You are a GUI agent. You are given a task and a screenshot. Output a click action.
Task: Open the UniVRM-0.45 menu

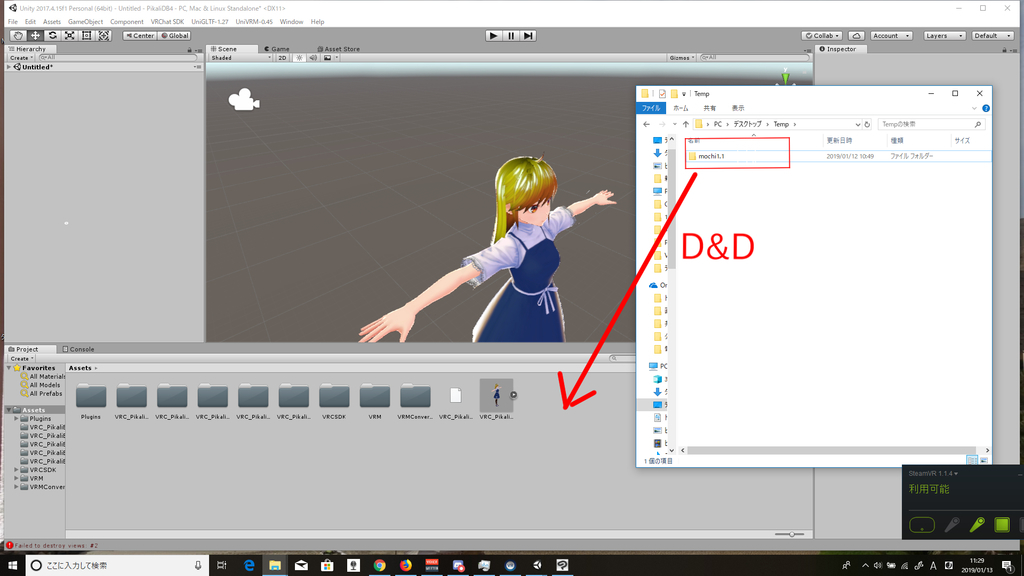coord(254,22)
